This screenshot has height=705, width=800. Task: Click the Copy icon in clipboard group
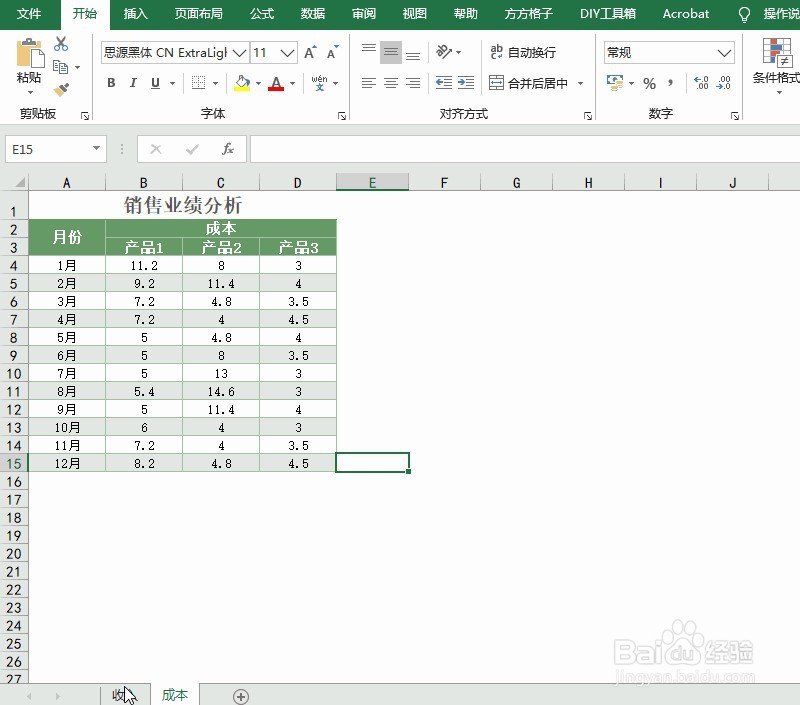coord(60,67)
